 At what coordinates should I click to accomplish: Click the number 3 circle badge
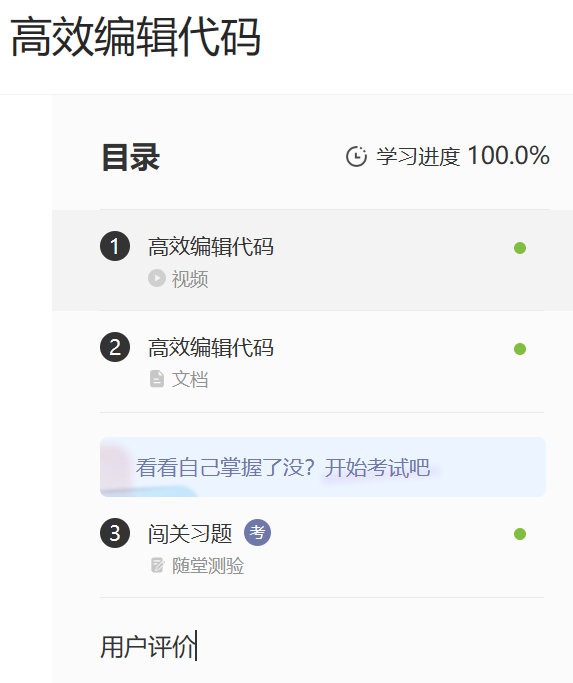[115, 533]
